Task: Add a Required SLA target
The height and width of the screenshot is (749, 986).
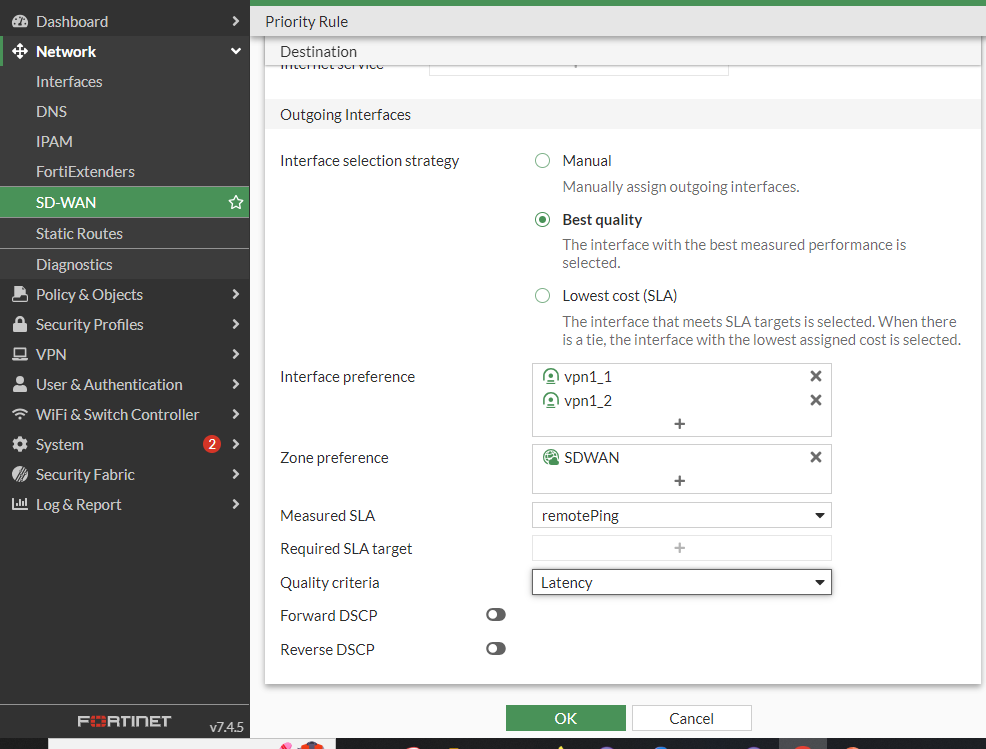Action: [682, 548]
